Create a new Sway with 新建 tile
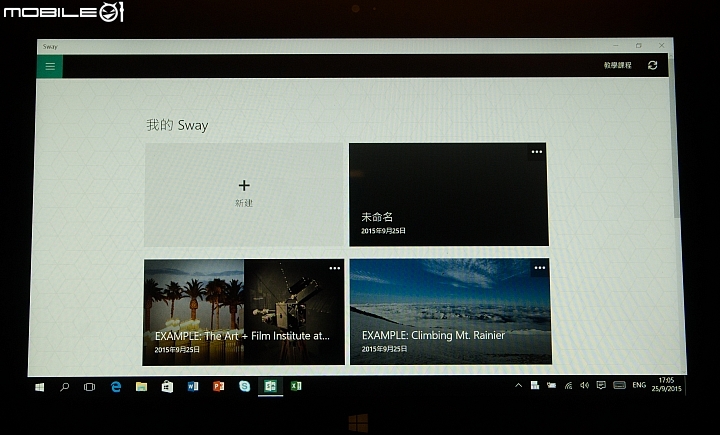The image size is (720, 435). [x=244, y=194]
